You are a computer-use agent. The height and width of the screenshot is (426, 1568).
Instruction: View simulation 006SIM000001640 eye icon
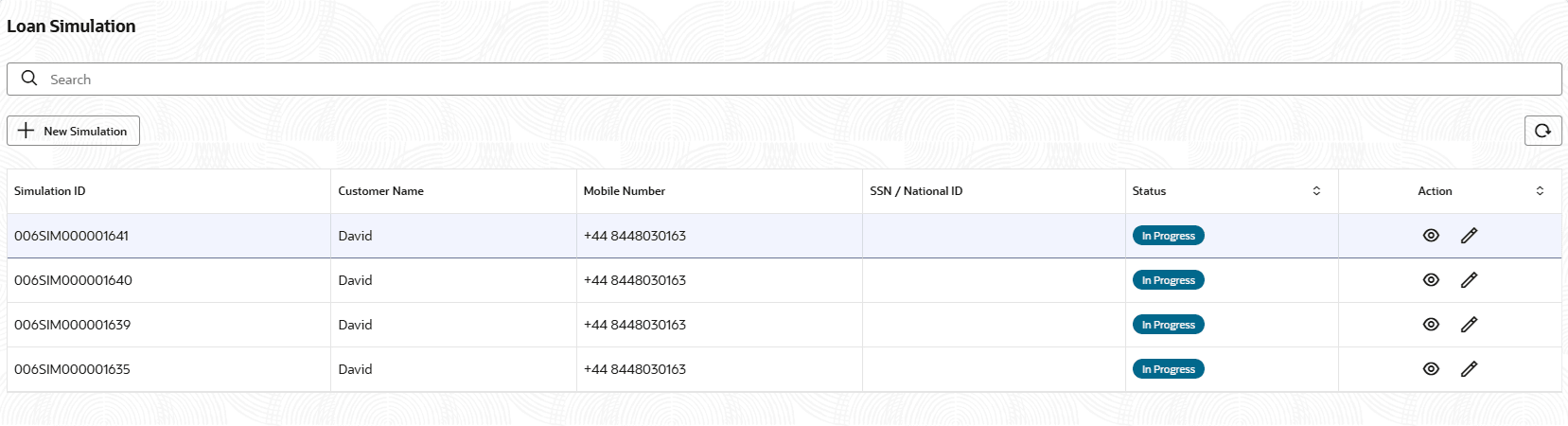tap(1431, 280)
